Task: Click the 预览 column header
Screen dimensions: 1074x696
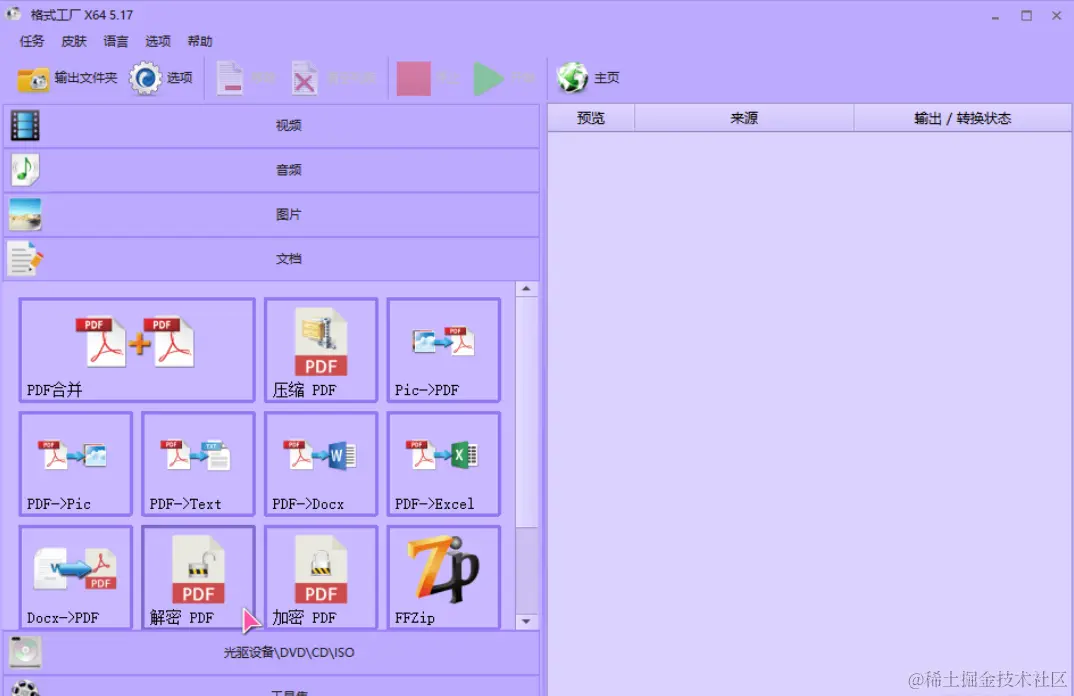Action: pos(591,118)
